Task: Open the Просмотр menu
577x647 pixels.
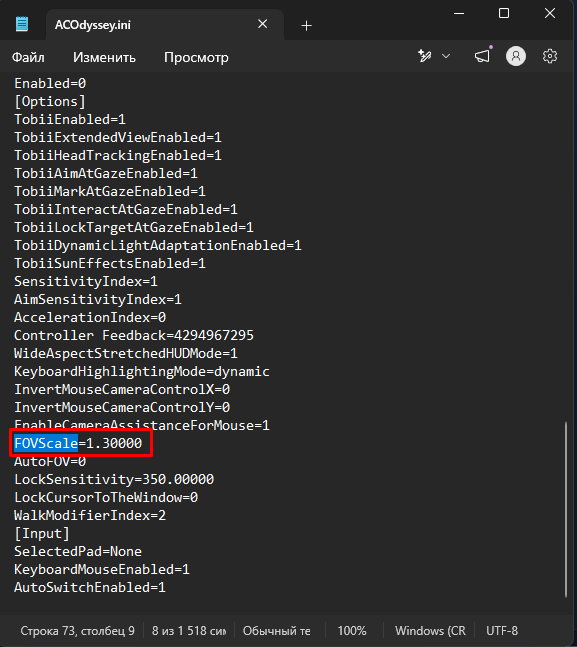Action: coord(196,57)
